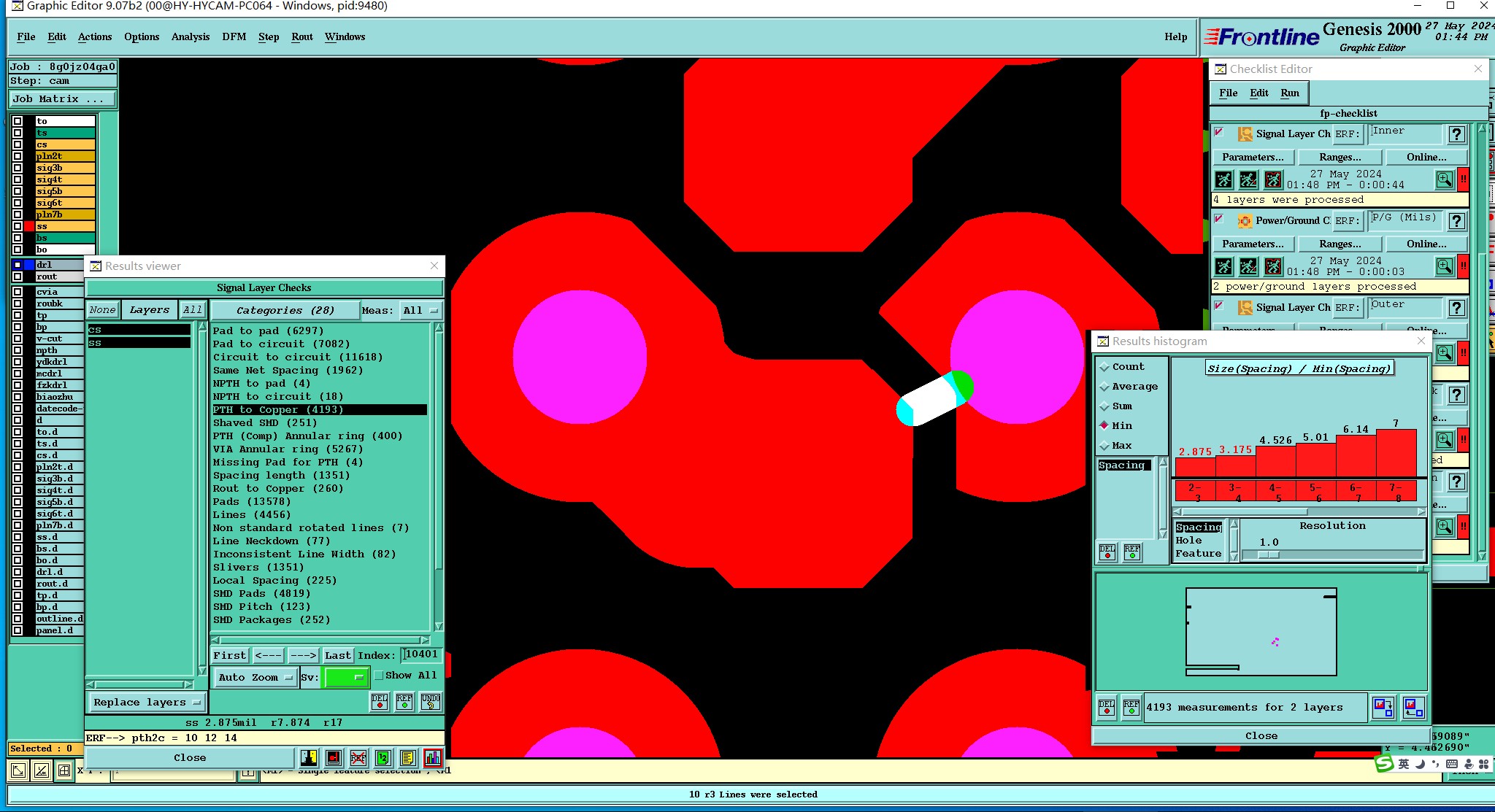Toggle Show All checkbox in Results viewer
The width and height of the screenshot is (1495, 812).
[379, 676]
